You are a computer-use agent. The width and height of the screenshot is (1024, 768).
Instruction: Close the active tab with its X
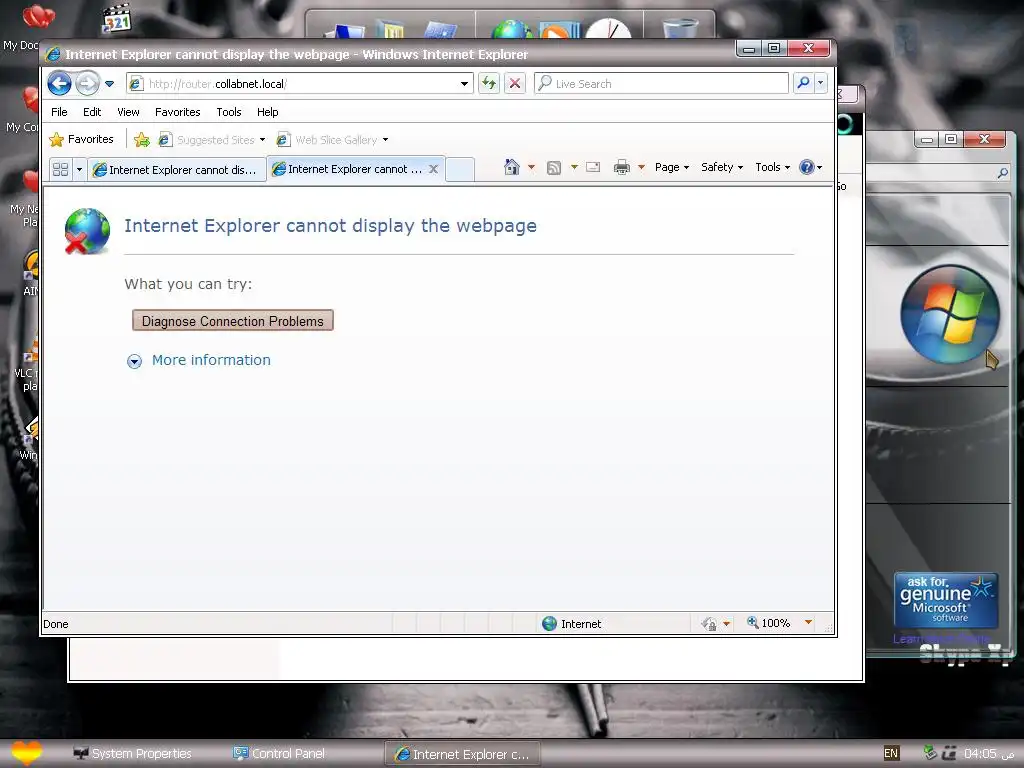(x=433, y=169)
